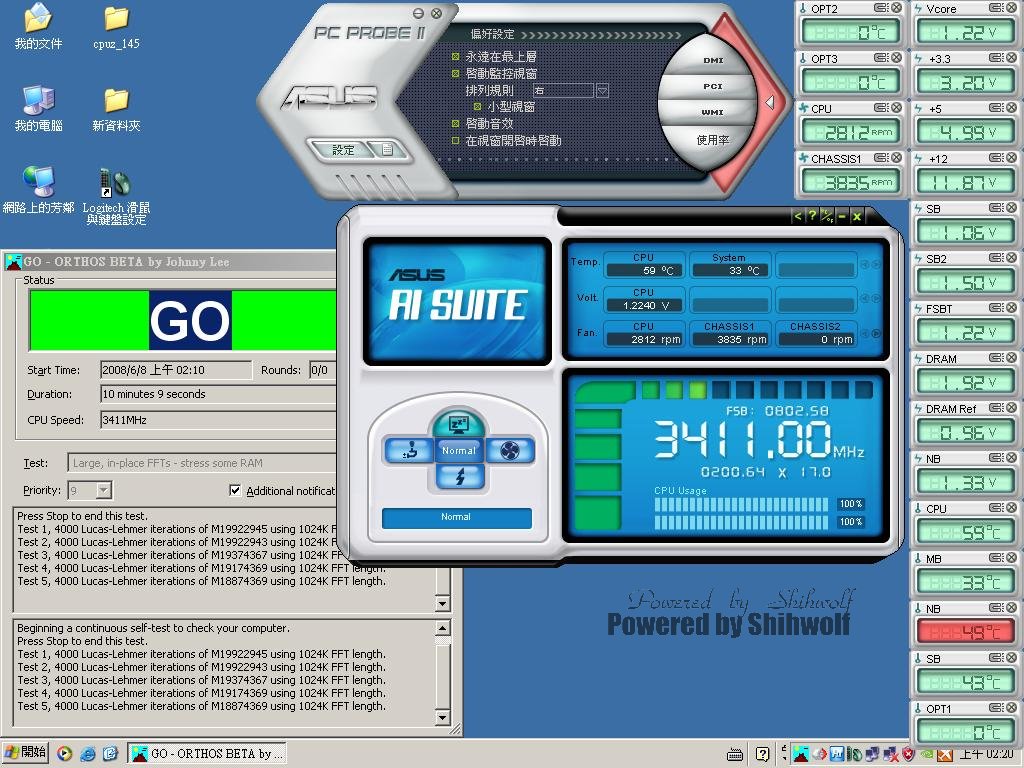Click the AI Gear lever icon in AI Suite
The width and height of the screenshot is (1024, 768).
tap(409, 451)
